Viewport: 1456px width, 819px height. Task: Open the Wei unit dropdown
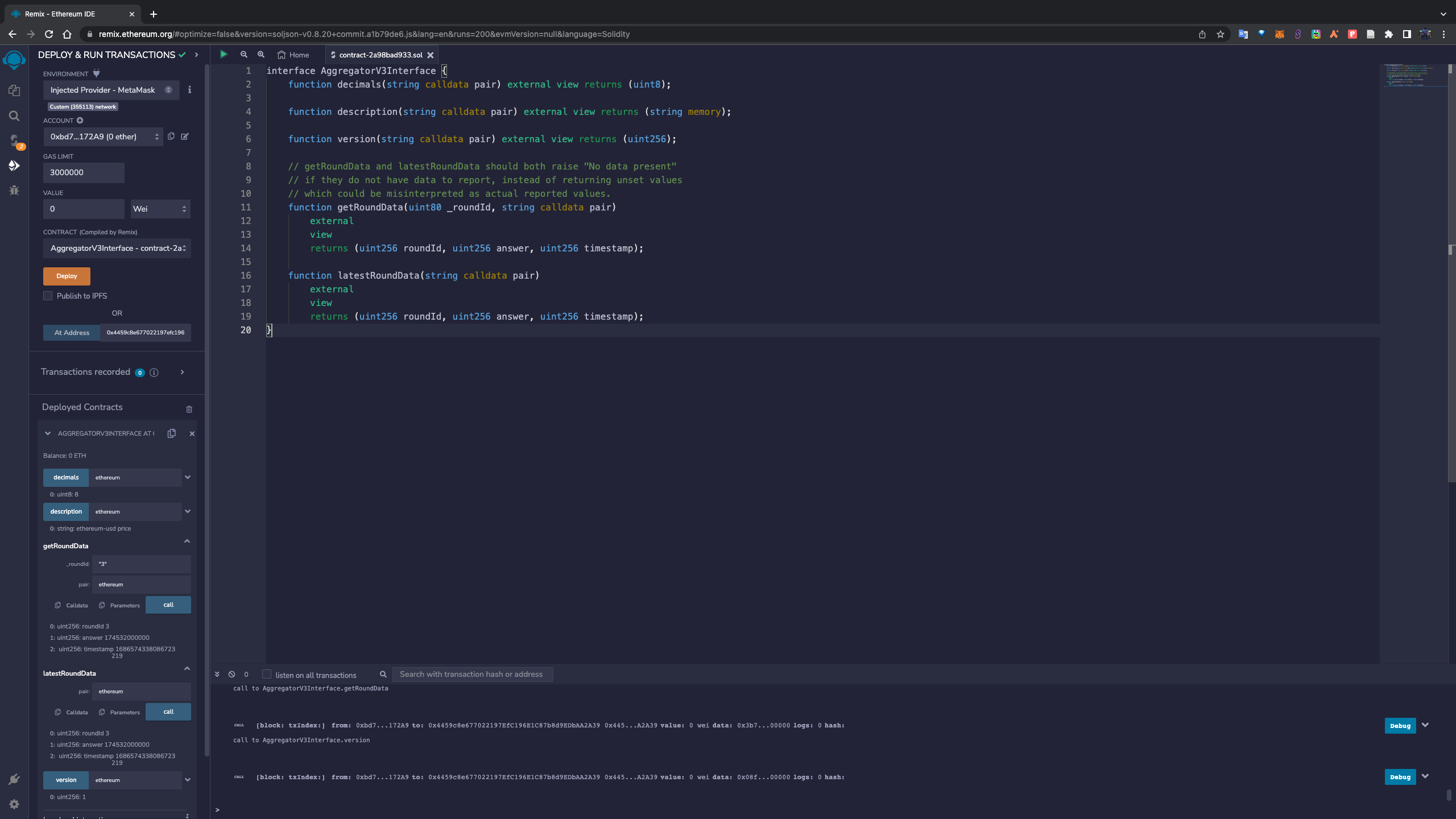point(160,209)
